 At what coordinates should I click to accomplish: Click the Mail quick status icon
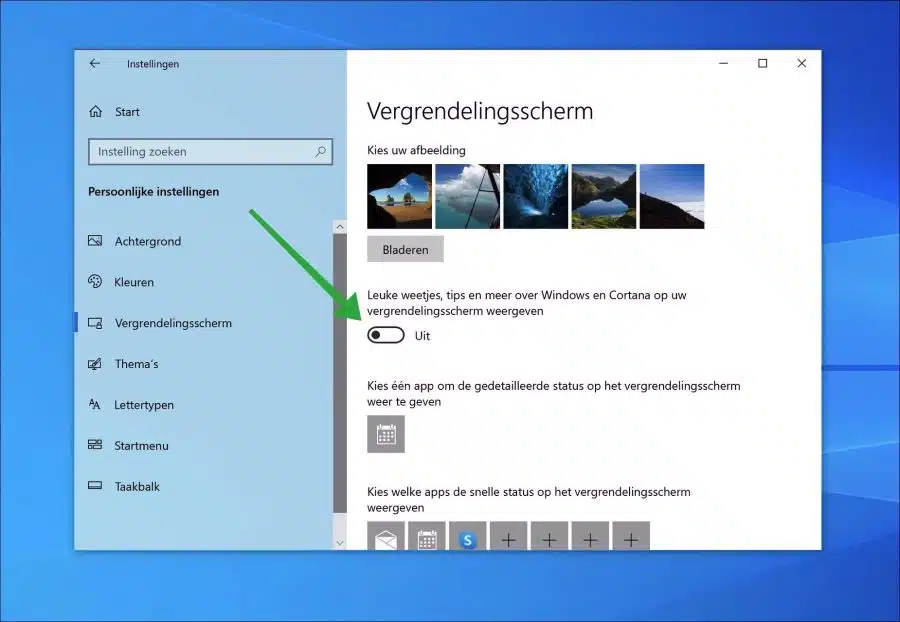pos(386,536)
